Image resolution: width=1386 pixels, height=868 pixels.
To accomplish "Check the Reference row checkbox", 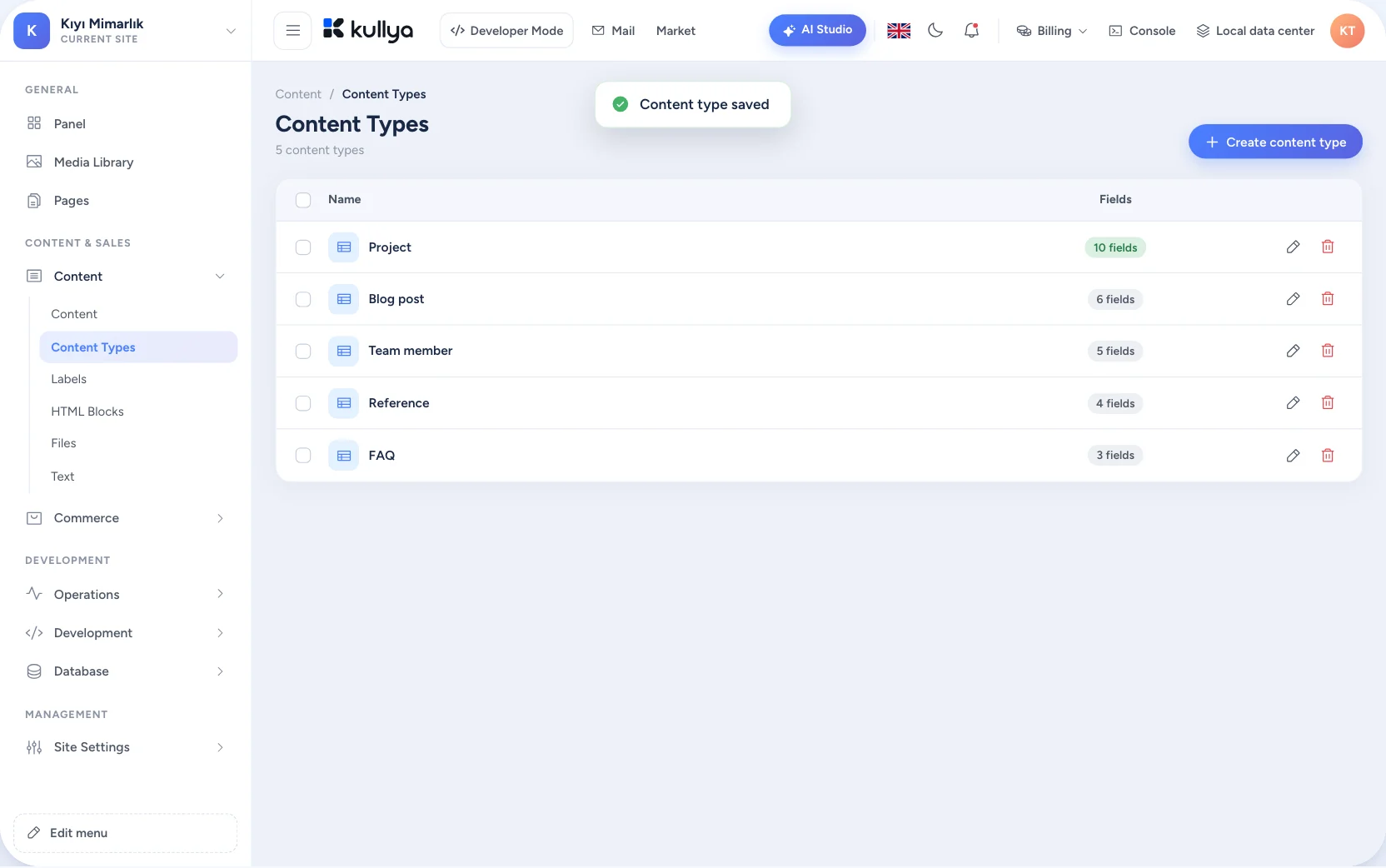I will [303, 403].
